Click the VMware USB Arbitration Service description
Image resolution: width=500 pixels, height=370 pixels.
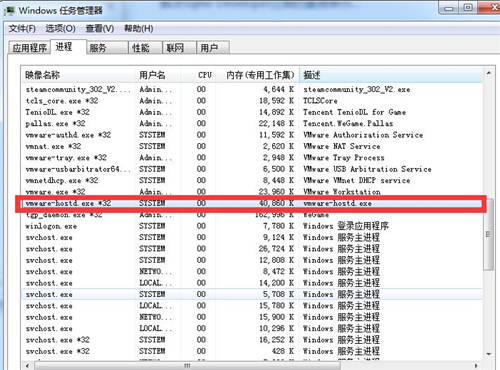click(x=367, y=169)
